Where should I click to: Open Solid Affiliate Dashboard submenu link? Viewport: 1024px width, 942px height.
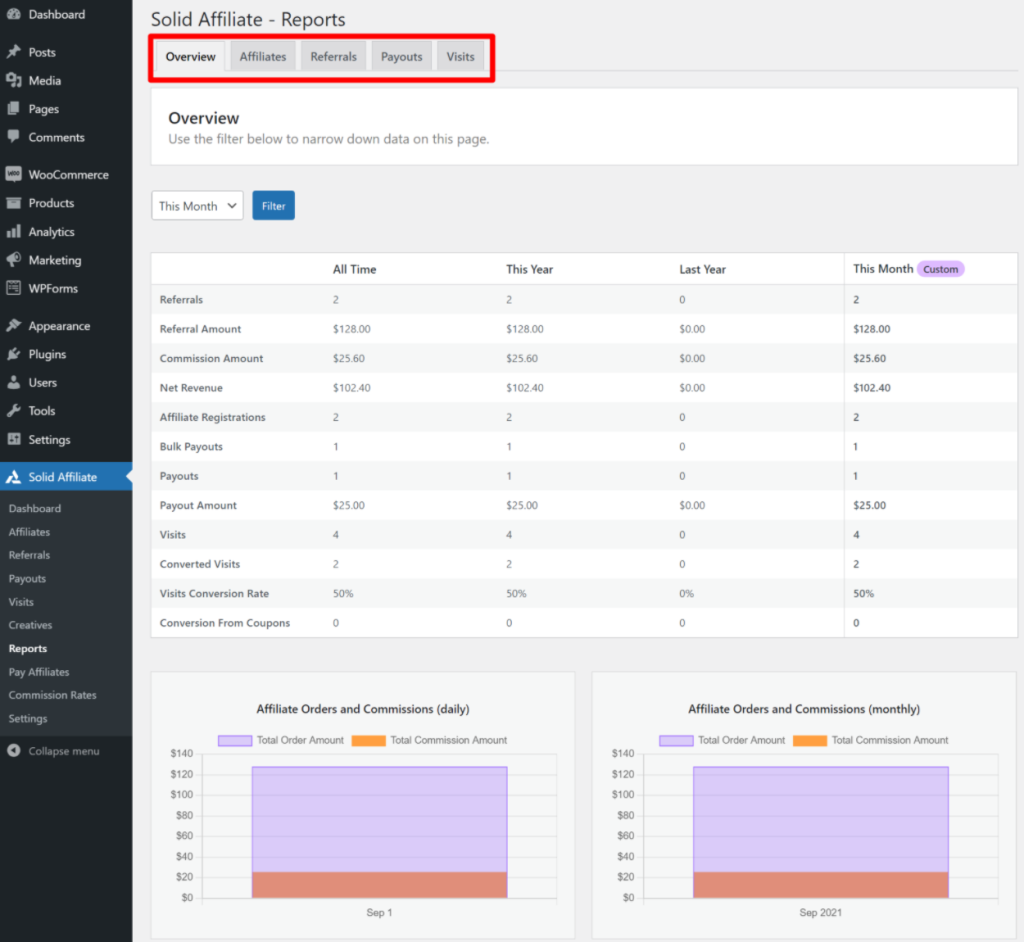click(x=35, y=508)
